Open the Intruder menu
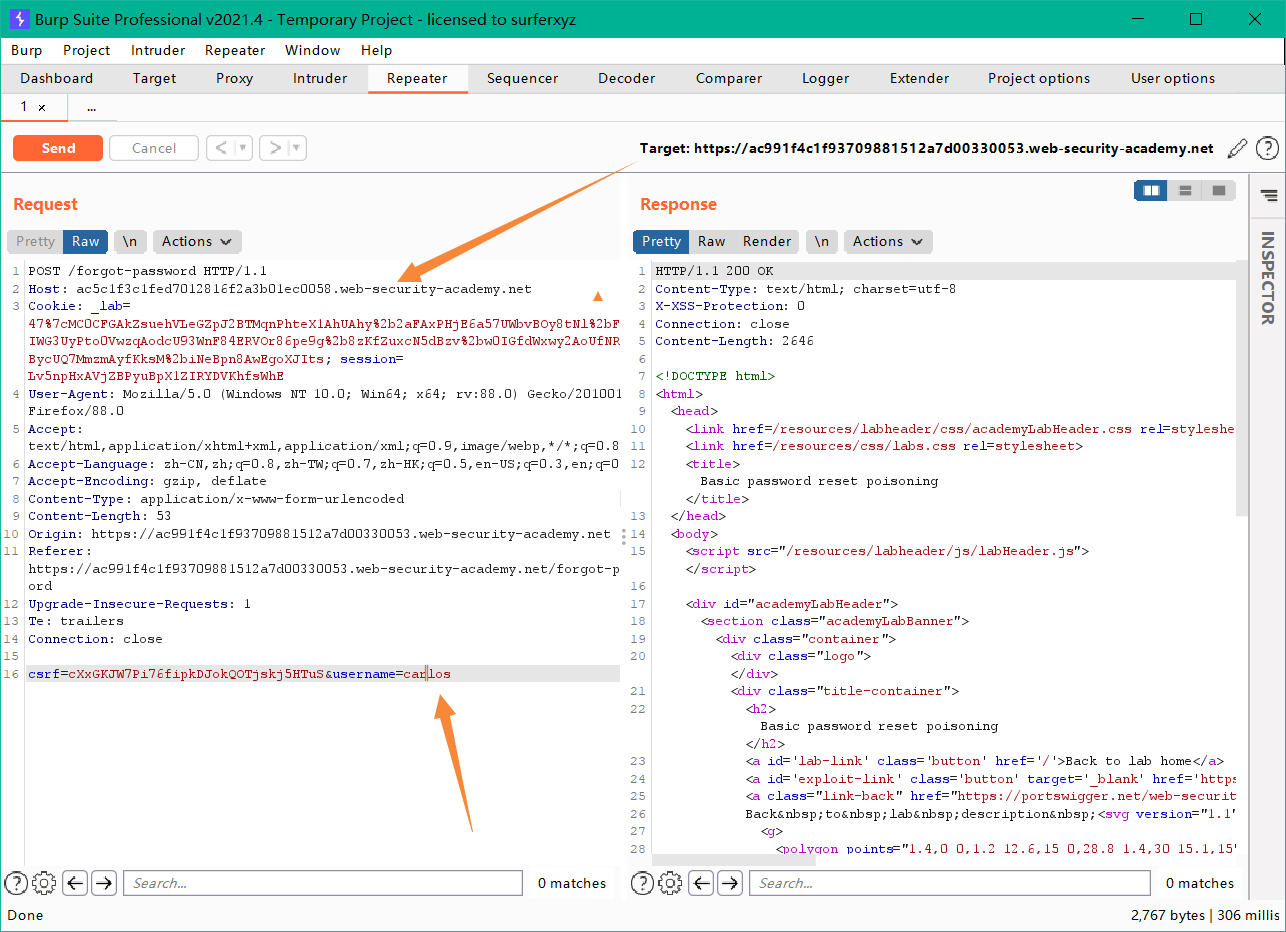1286x932 pixels. click(158, 50)
